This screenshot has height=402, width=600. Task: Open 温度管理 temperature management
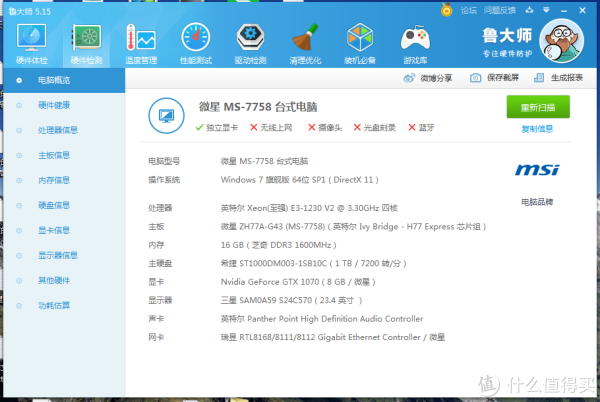(141, 43)
